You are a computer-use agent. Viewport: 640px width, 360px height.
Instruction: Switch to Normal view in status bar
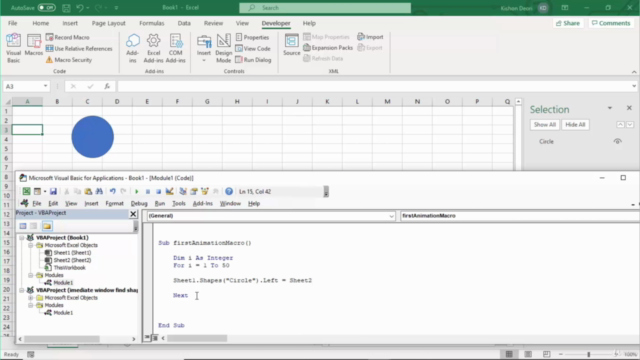click(509, 354)
